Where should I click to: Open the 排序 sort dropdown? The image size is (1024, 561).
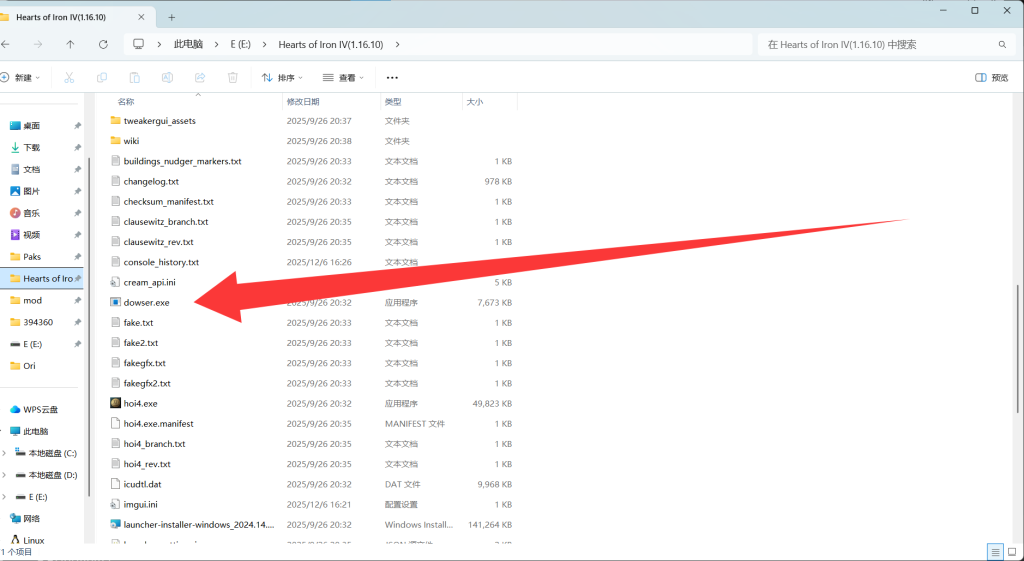[x=282, y=77]
